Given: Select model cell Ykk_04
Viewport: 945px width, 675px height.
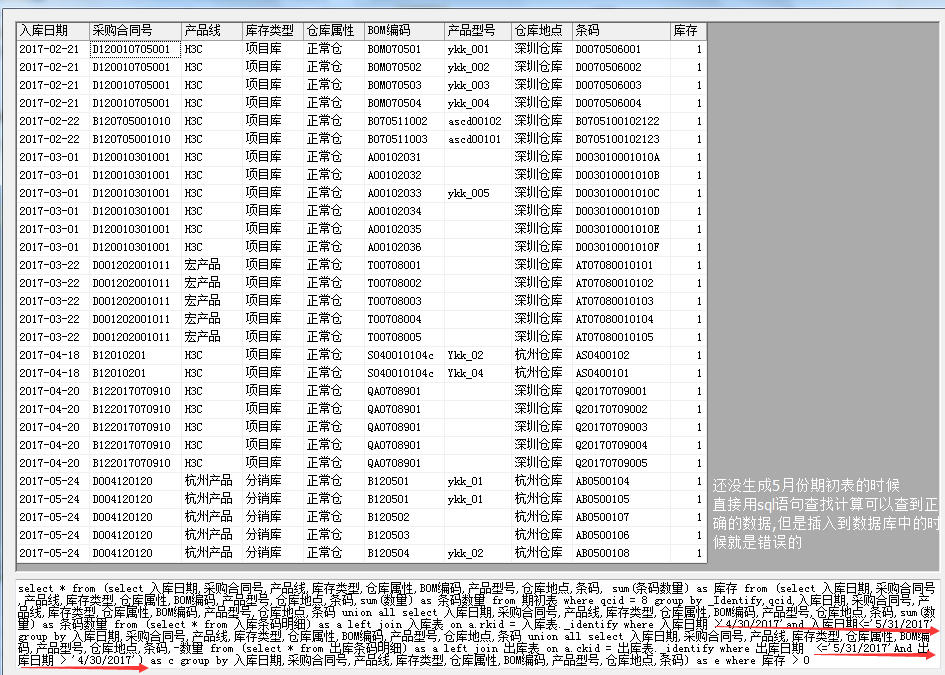Looking at the screenshot, I should [x=478, y=374].
